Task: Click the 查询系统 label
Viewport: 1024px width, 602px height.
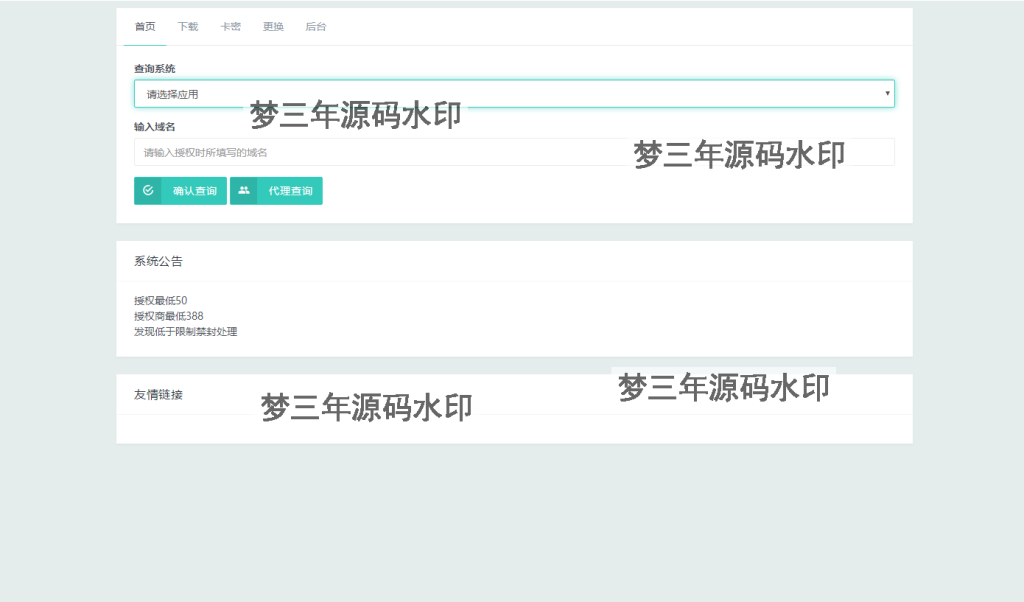Action: pyautogui.click(x=155, y=69)
